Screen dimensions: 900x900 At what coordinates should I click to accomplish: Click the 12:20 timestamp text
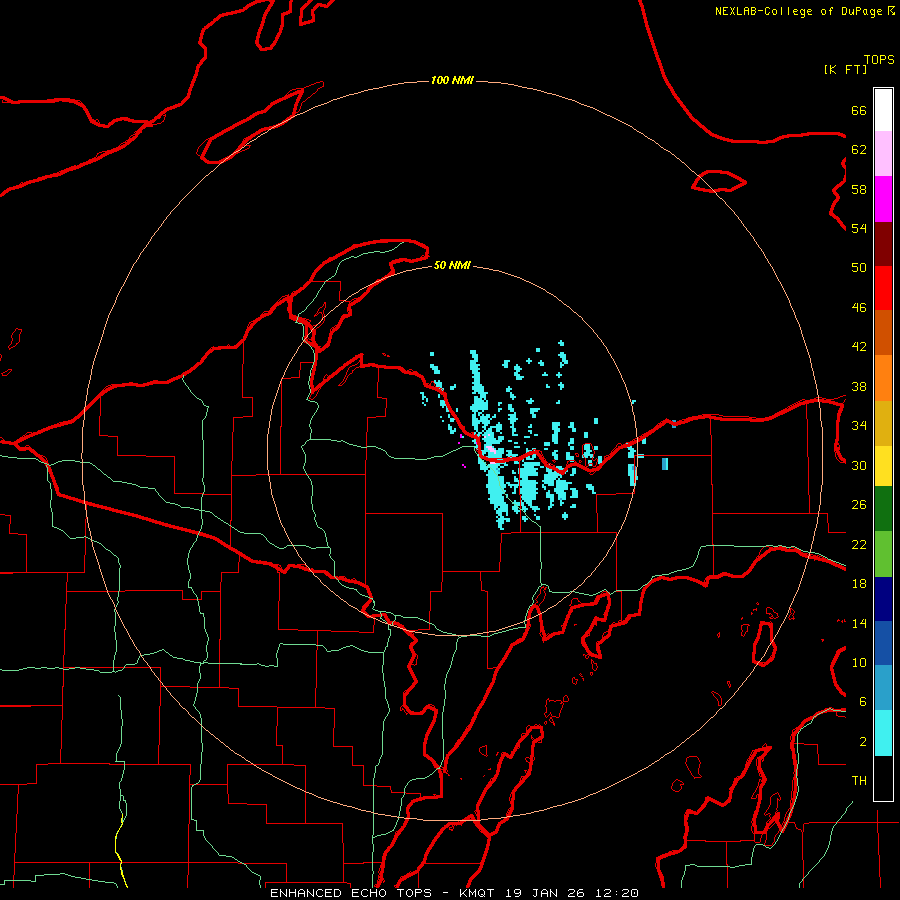[618, 893]
